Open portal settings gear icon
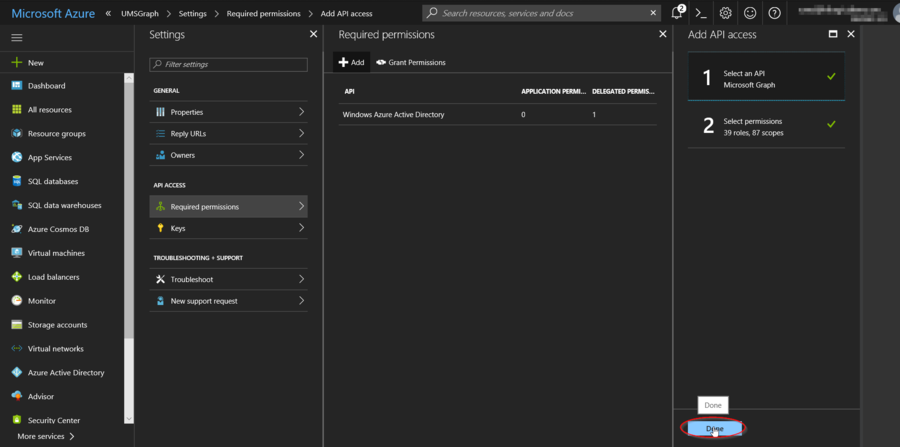 [x=726, y=13]
